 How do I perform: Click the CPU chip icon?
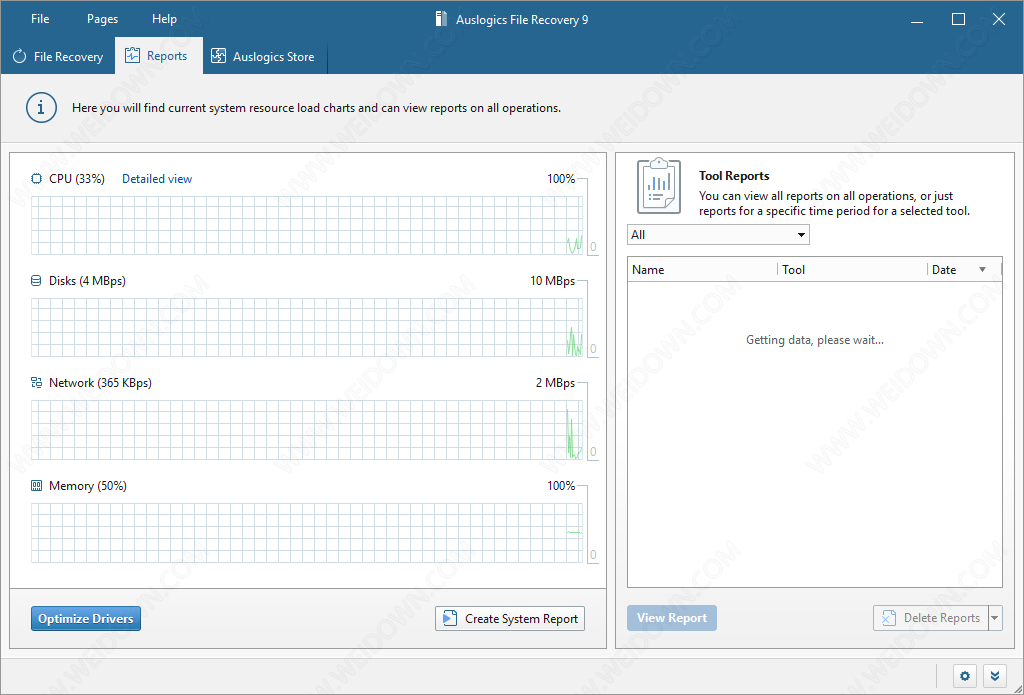click(x=37, y=179)
